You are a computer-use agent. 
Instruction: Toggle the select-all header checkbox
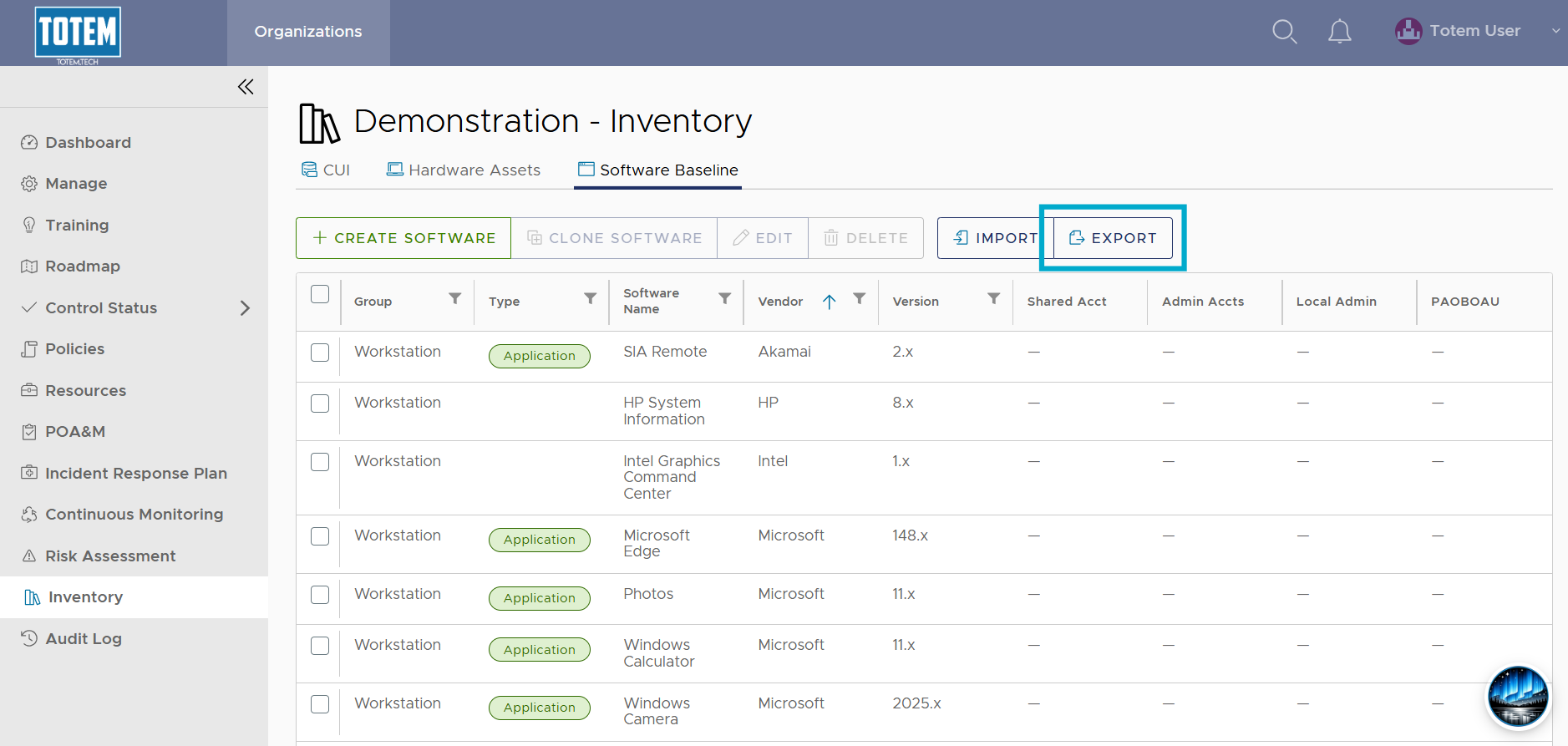click(x=320, y=294)
